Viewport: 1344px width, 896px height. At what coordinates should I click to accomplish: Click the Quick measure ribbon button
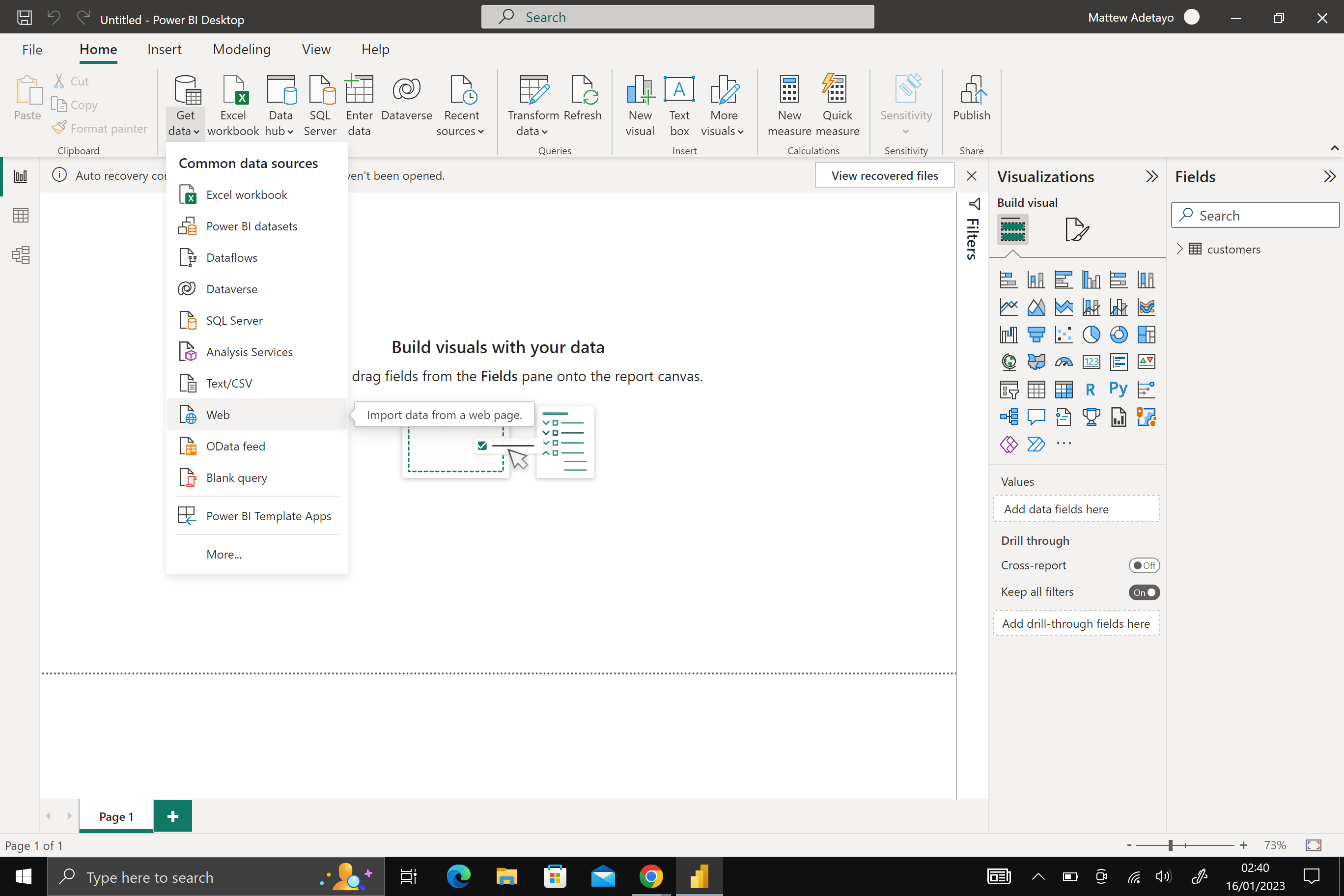(x=837, y=106)
